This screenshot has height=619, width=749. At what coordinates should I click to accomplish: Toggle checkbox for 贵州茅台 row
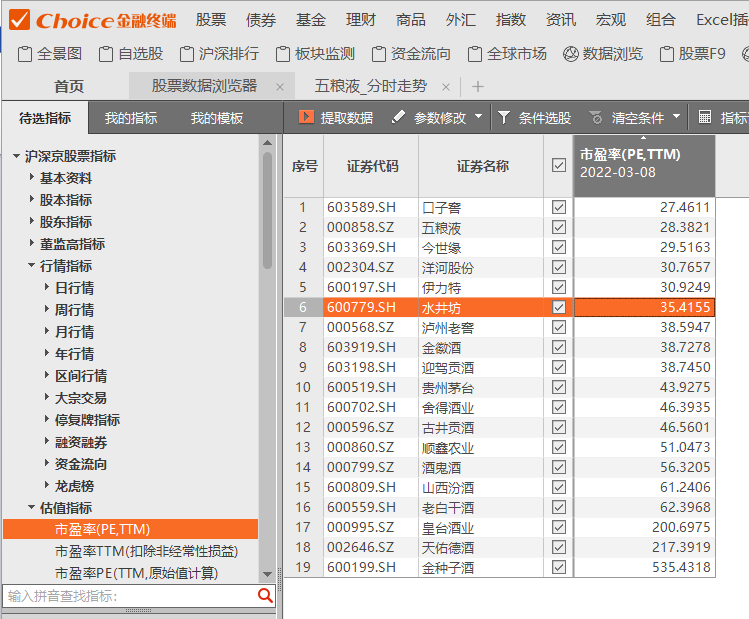[558, 388]
